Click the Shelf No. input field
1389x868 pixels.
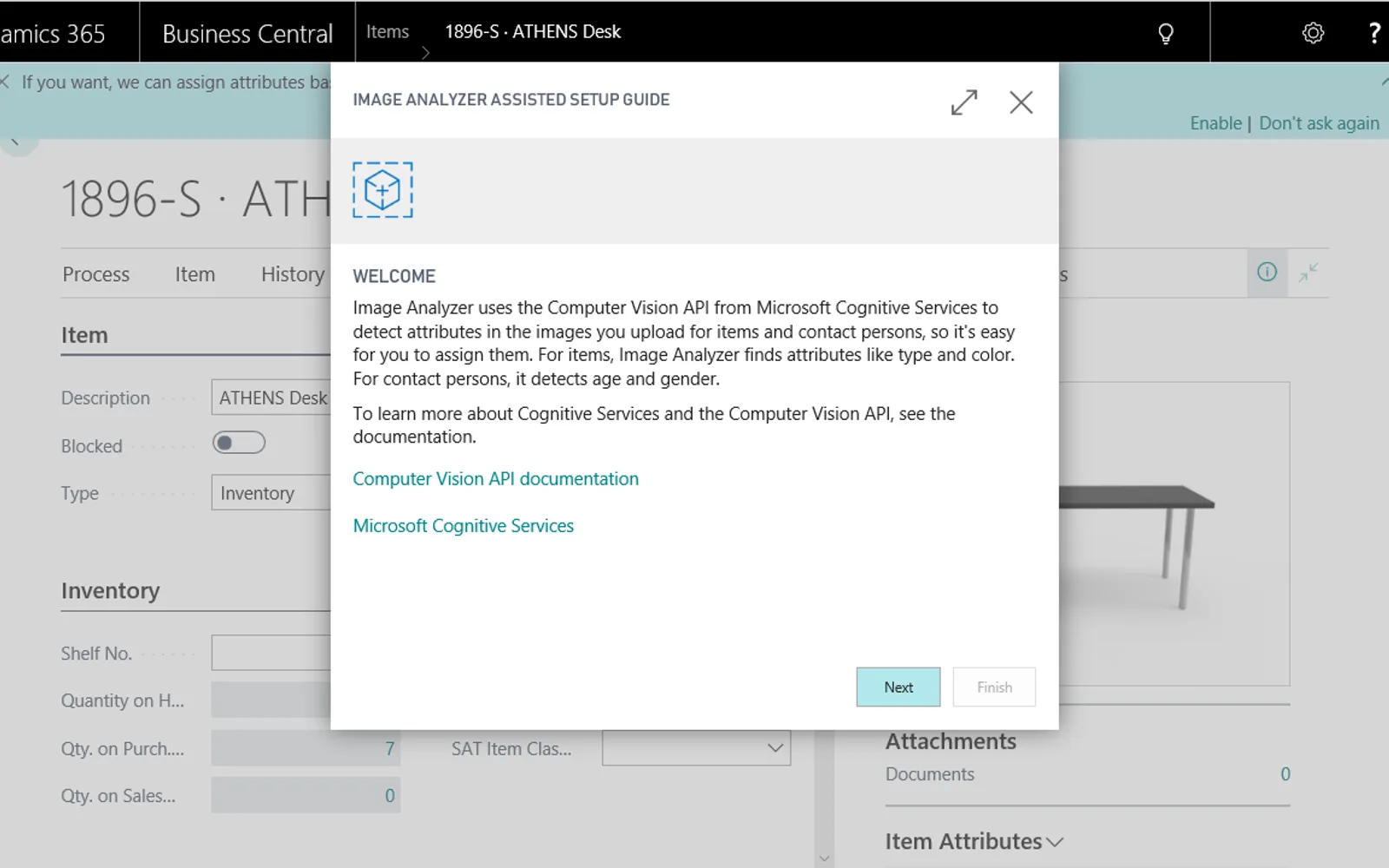click(x=271, y=653)
